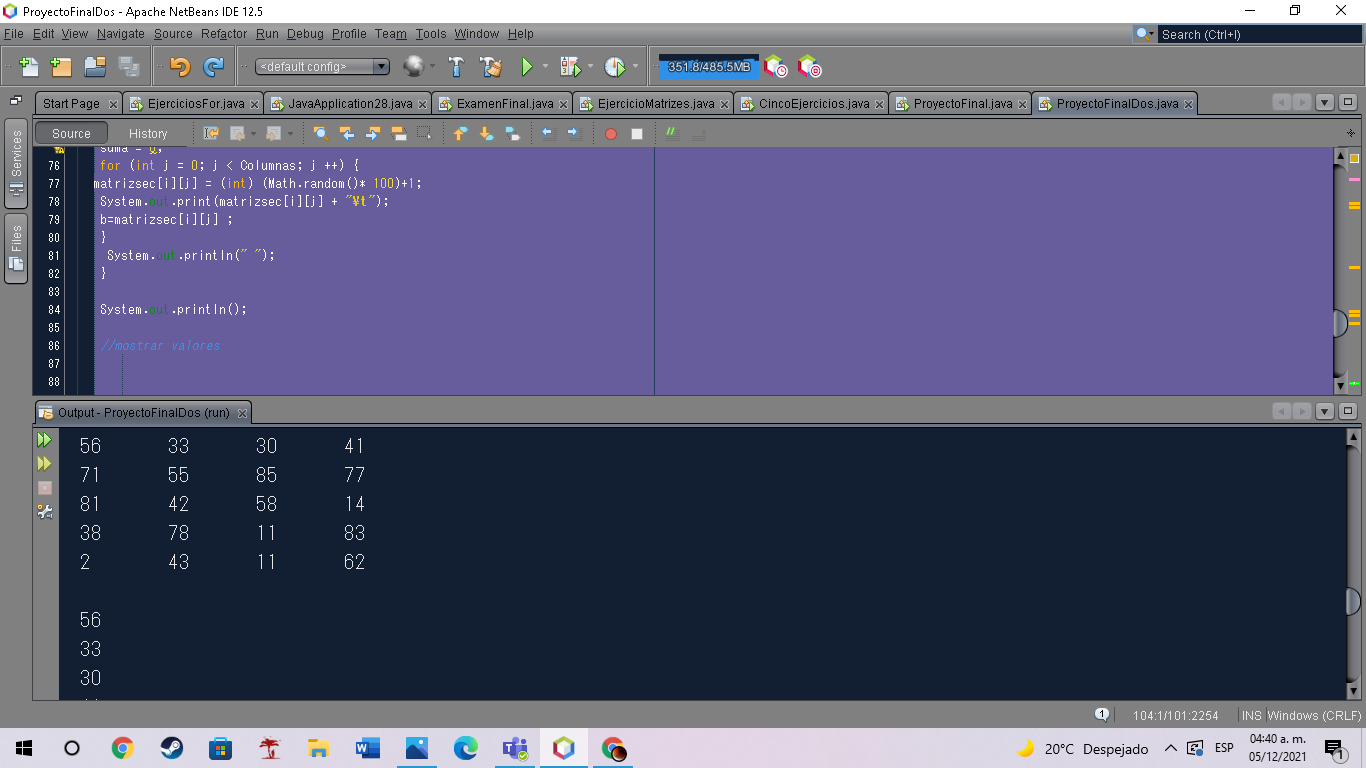Click the Clean and Build icon

coord(491,67)
